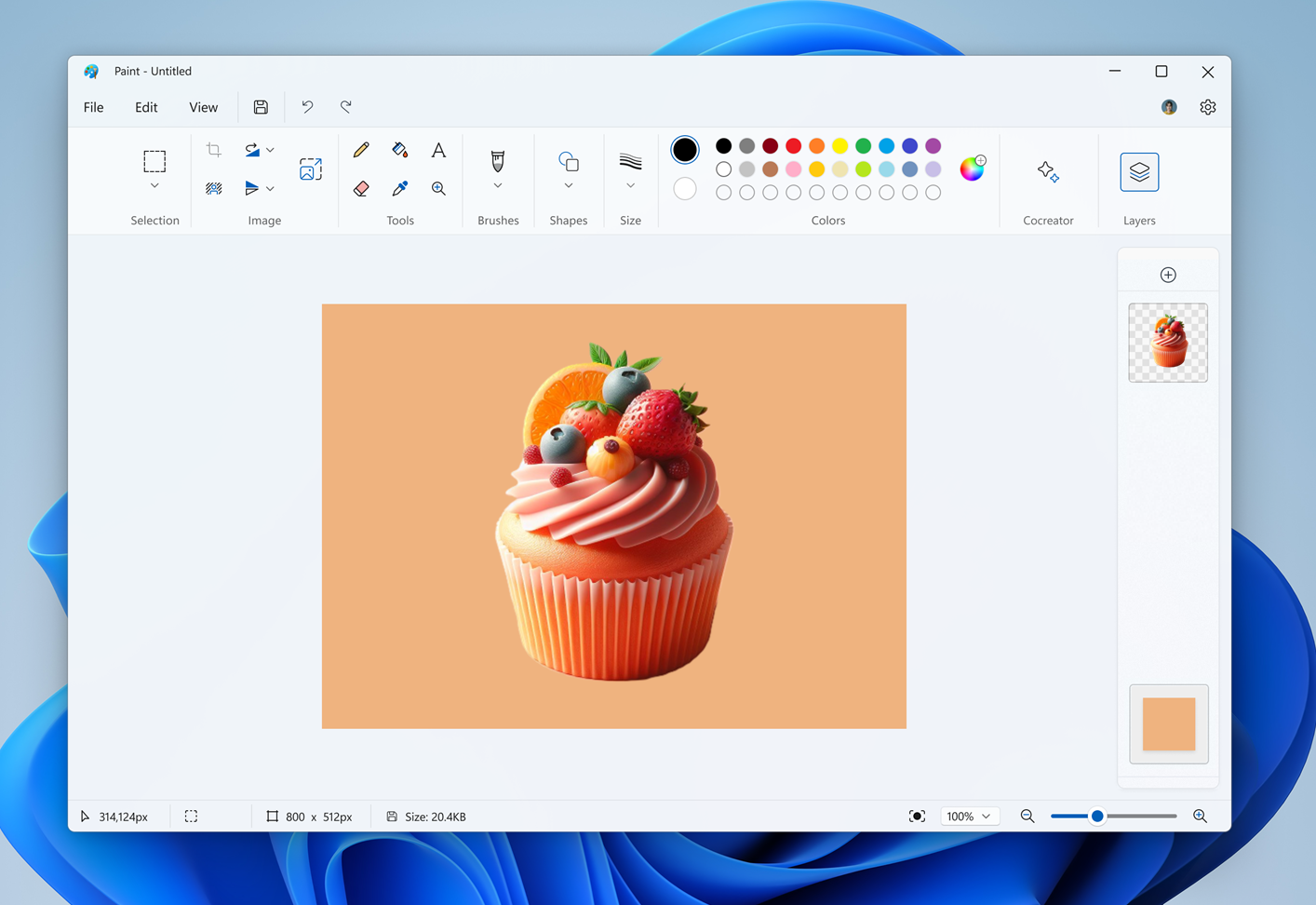The height and width of the screenshot is (905, 1316).
Task: Click the Save icon
Action: click(261, 106)
